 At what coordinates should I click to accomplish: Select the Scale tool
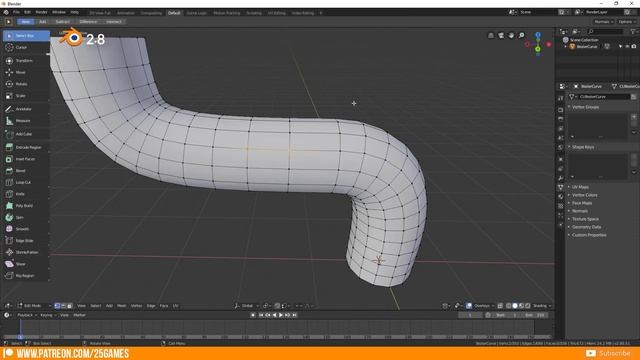pos(26,96)
